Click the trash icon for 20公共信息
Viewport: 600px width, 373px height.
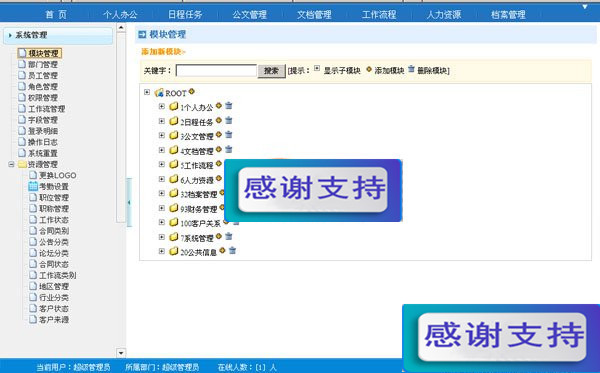pos(232,251)
